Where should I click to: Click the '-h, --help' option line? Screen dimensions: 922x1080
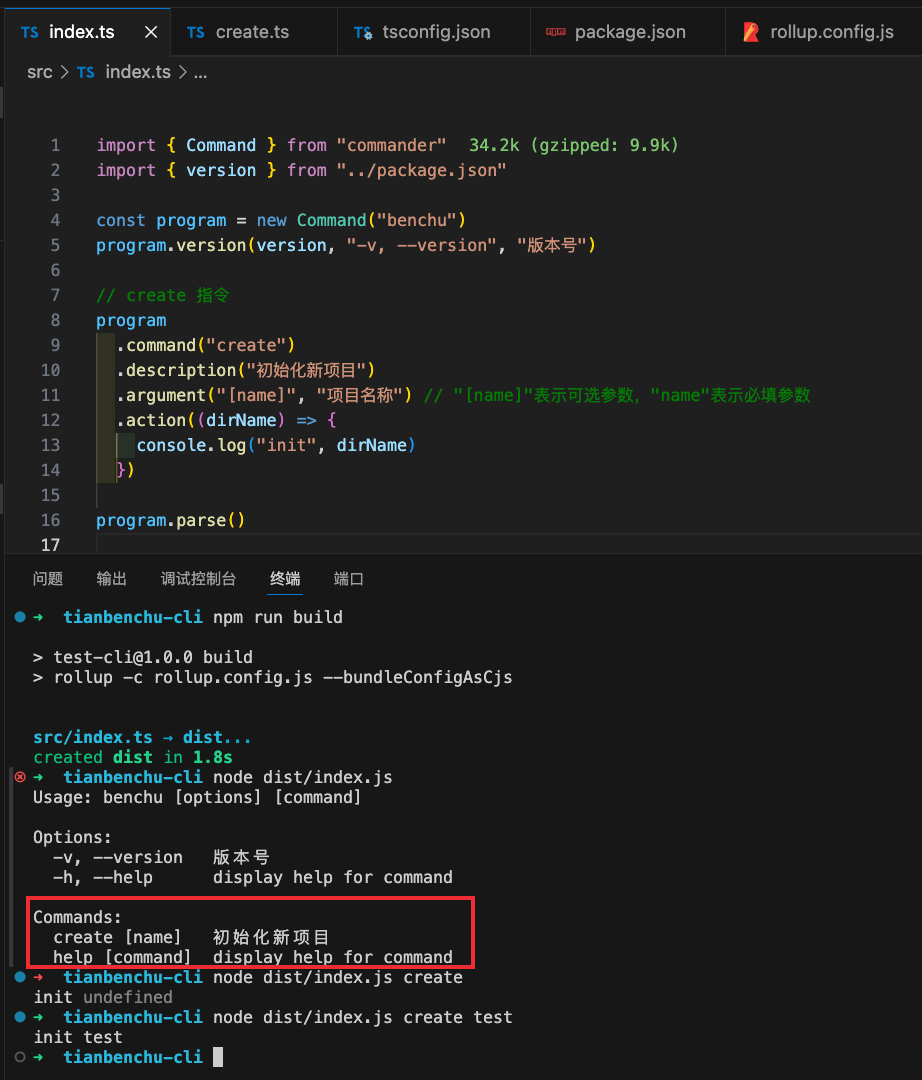253,877
